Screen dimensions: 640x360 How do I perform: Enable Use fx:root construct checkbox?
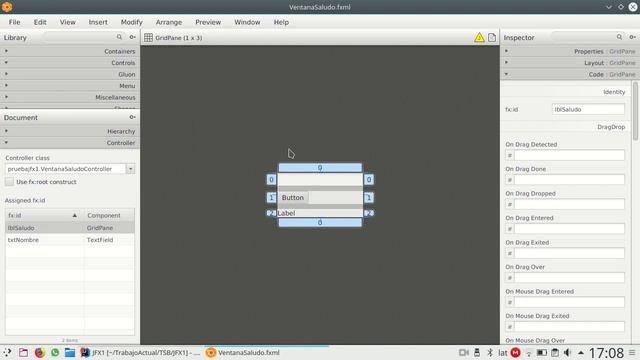pos(9,182)
